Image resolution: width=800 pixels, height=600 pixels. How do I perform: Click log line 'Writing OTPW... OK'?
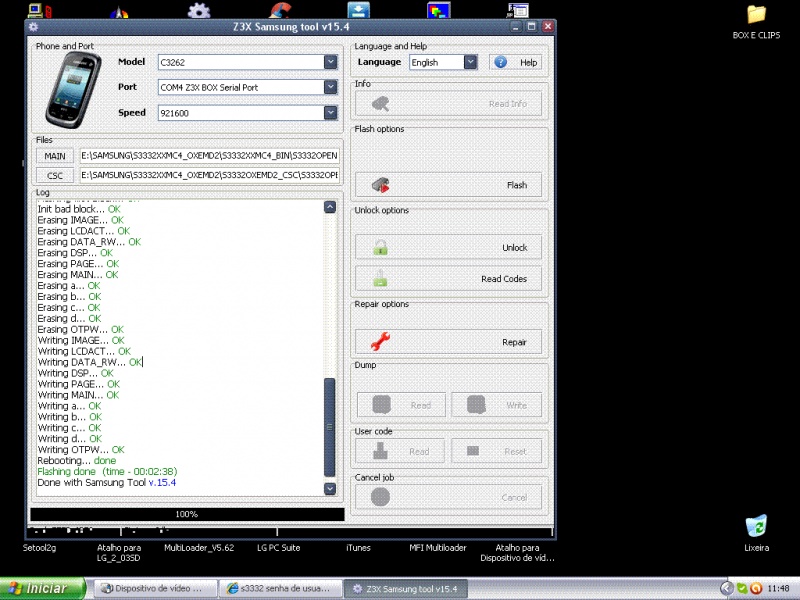coord(81,449)
